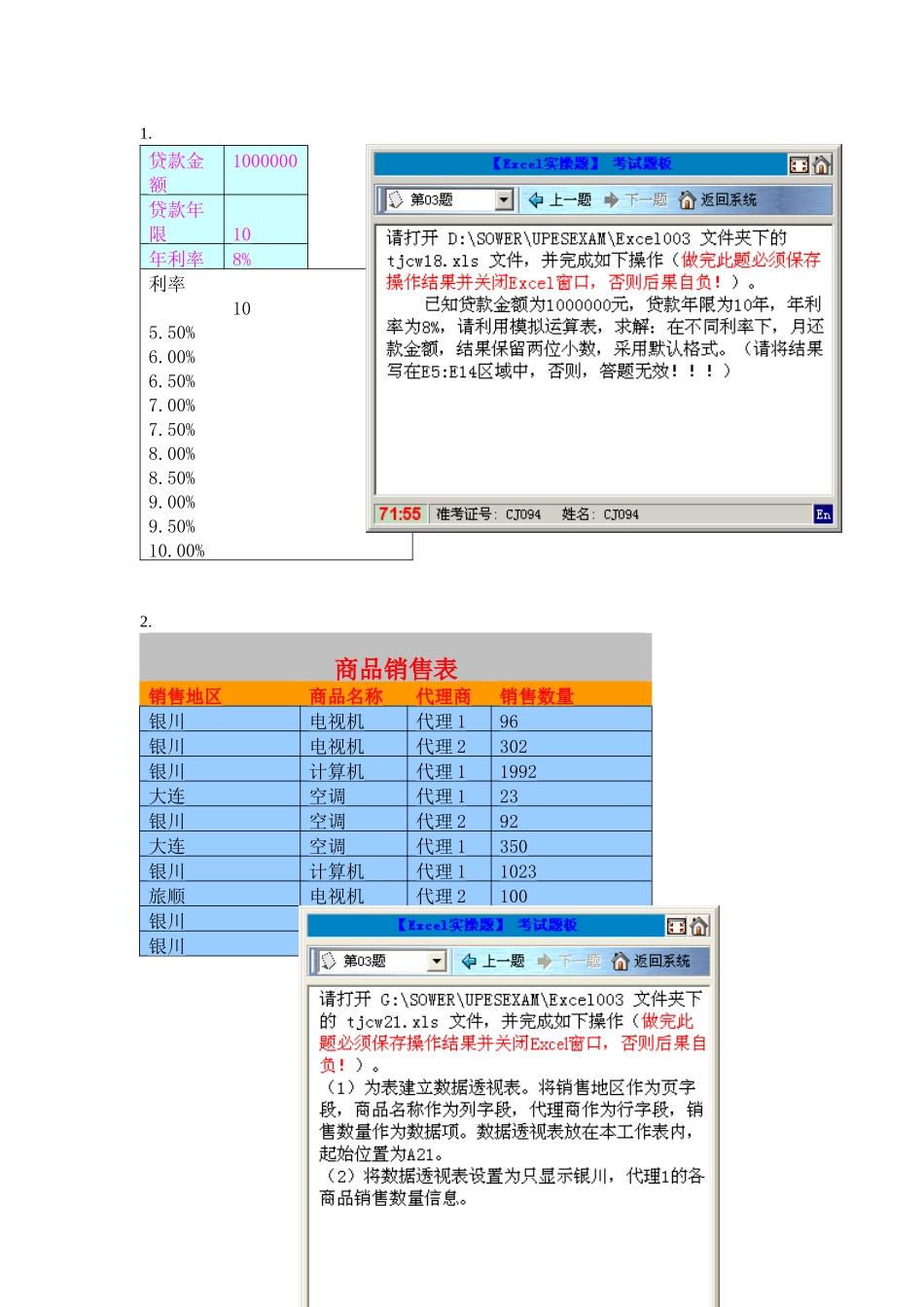
Task: Click the 8.00% rate cell
Action: pos(172,454)
